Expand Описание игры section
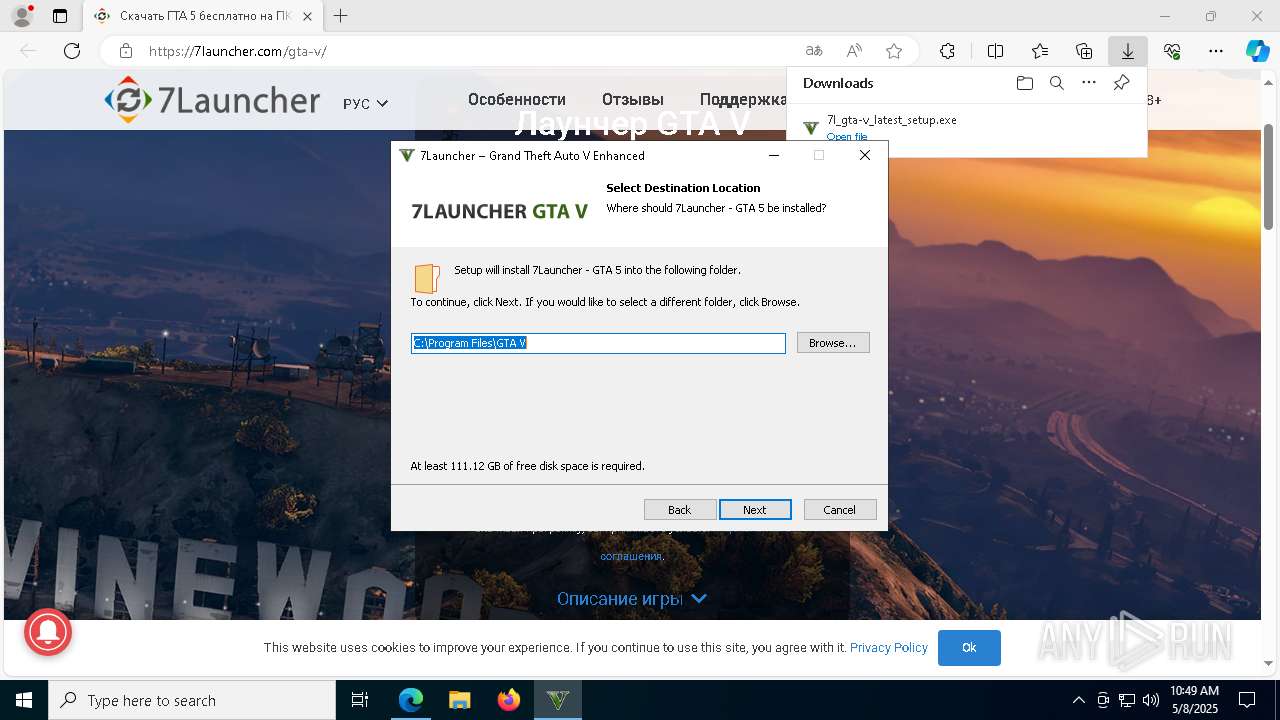Image resolution: width=1280 pixels, height=720 pixels. pyautogui.click(x=632, y=598)
